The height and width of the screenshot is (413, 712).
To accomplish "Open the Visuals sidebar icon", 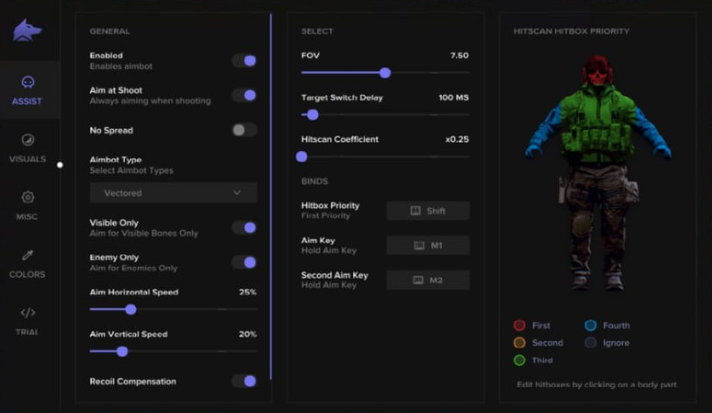I will pos(27,140).
